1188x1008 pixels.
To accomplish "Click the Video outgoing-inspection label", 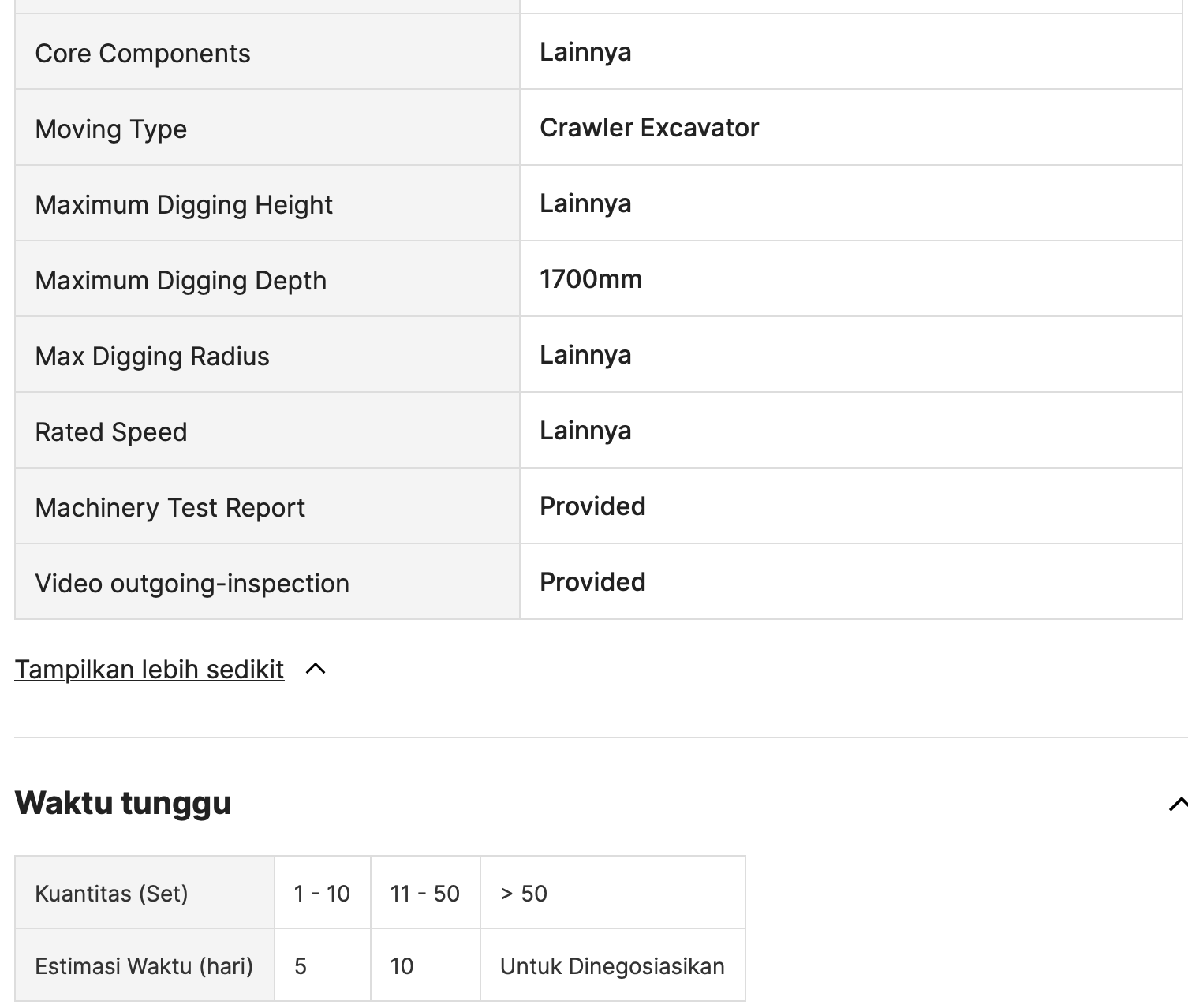I will click(x=192, y=584).
